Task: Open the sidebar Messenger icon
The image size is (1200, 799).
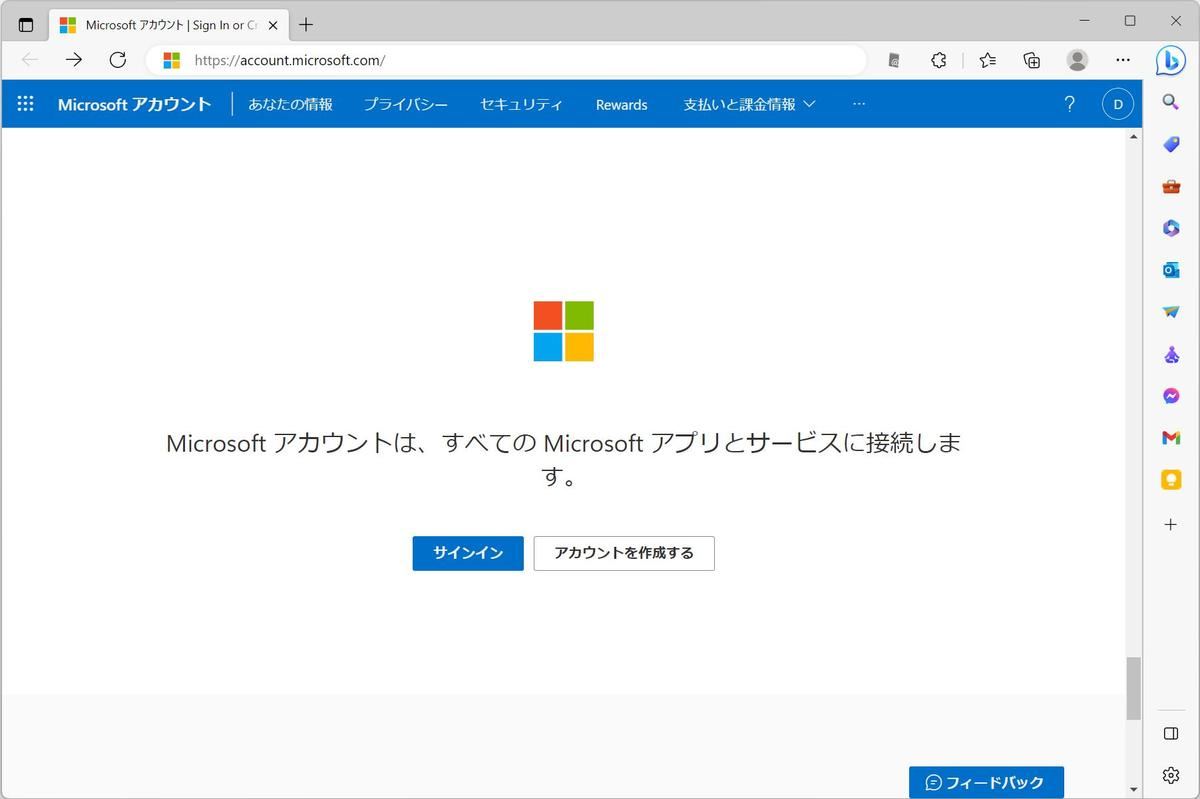Action: 1171,396
